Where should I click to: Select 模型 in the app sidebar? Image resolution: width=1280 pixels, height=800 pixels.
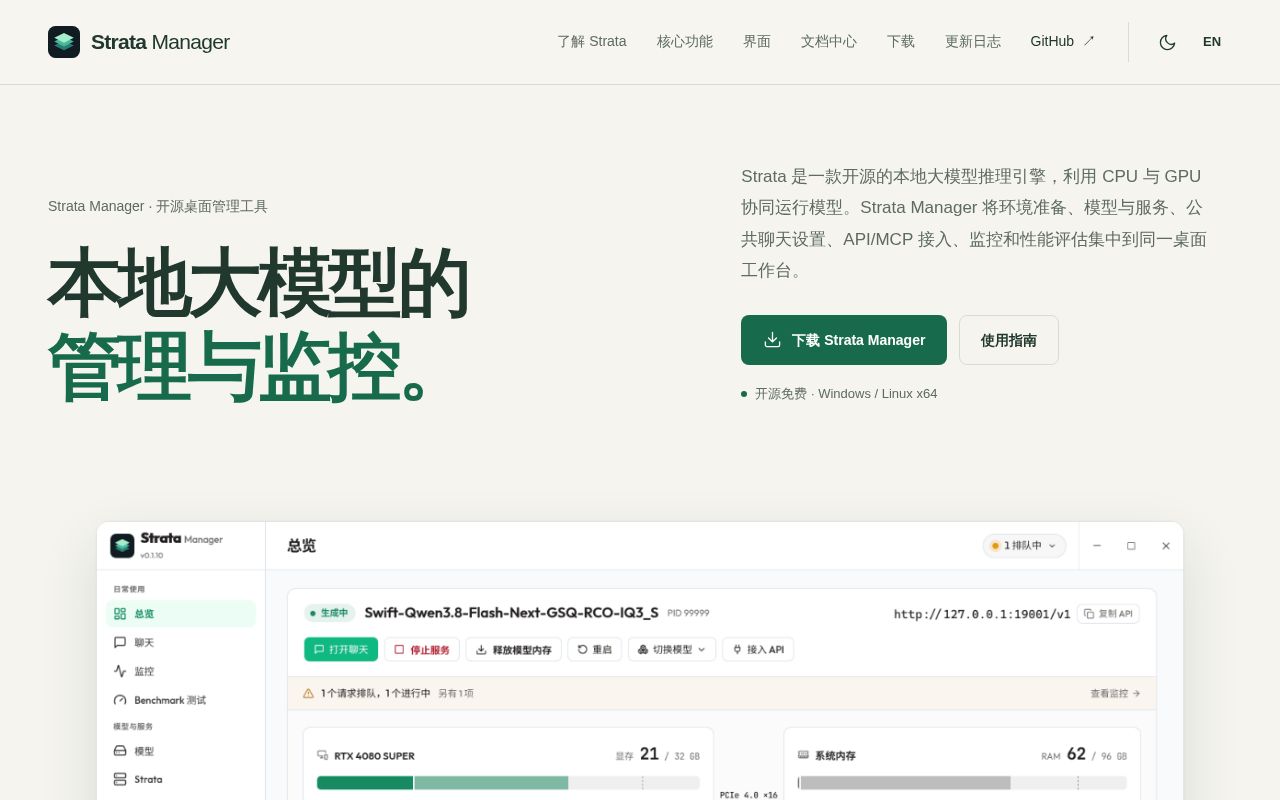click(x=181, y=751)
